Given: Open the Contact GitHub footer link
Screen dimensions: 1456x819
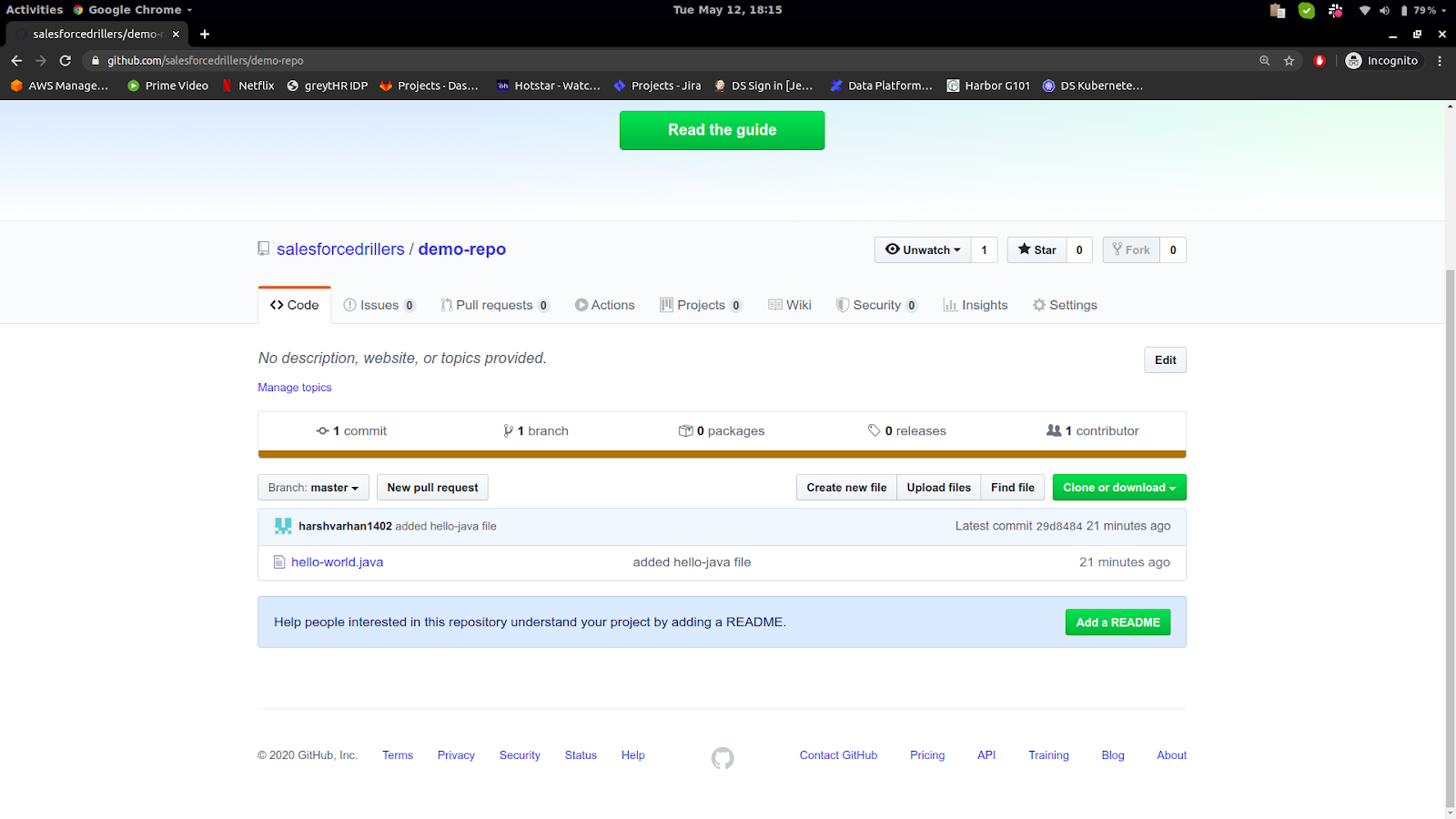Looking at the screenshot, I should tap(838, 755).
